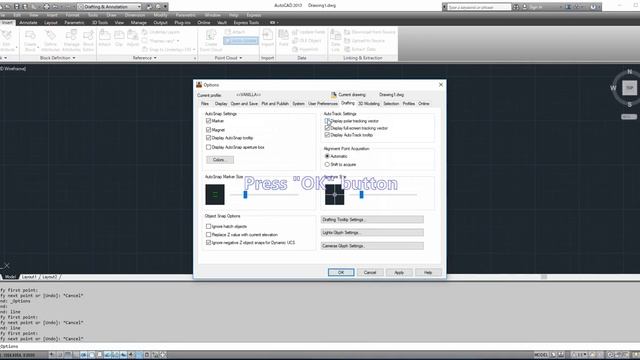Select Automatic alignment point acquisition

pyautogui.click(x=327, y=156)
